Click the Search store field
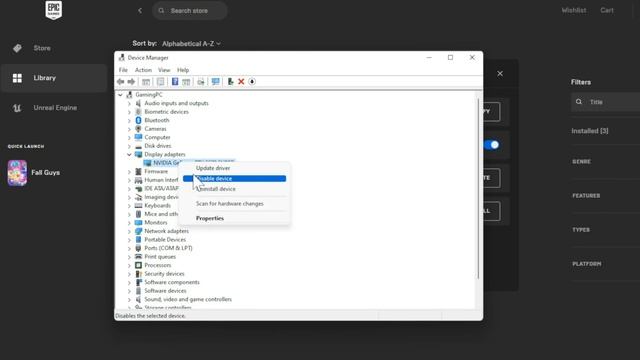Screen dimensions: 640x360 (x=190, y=11)
